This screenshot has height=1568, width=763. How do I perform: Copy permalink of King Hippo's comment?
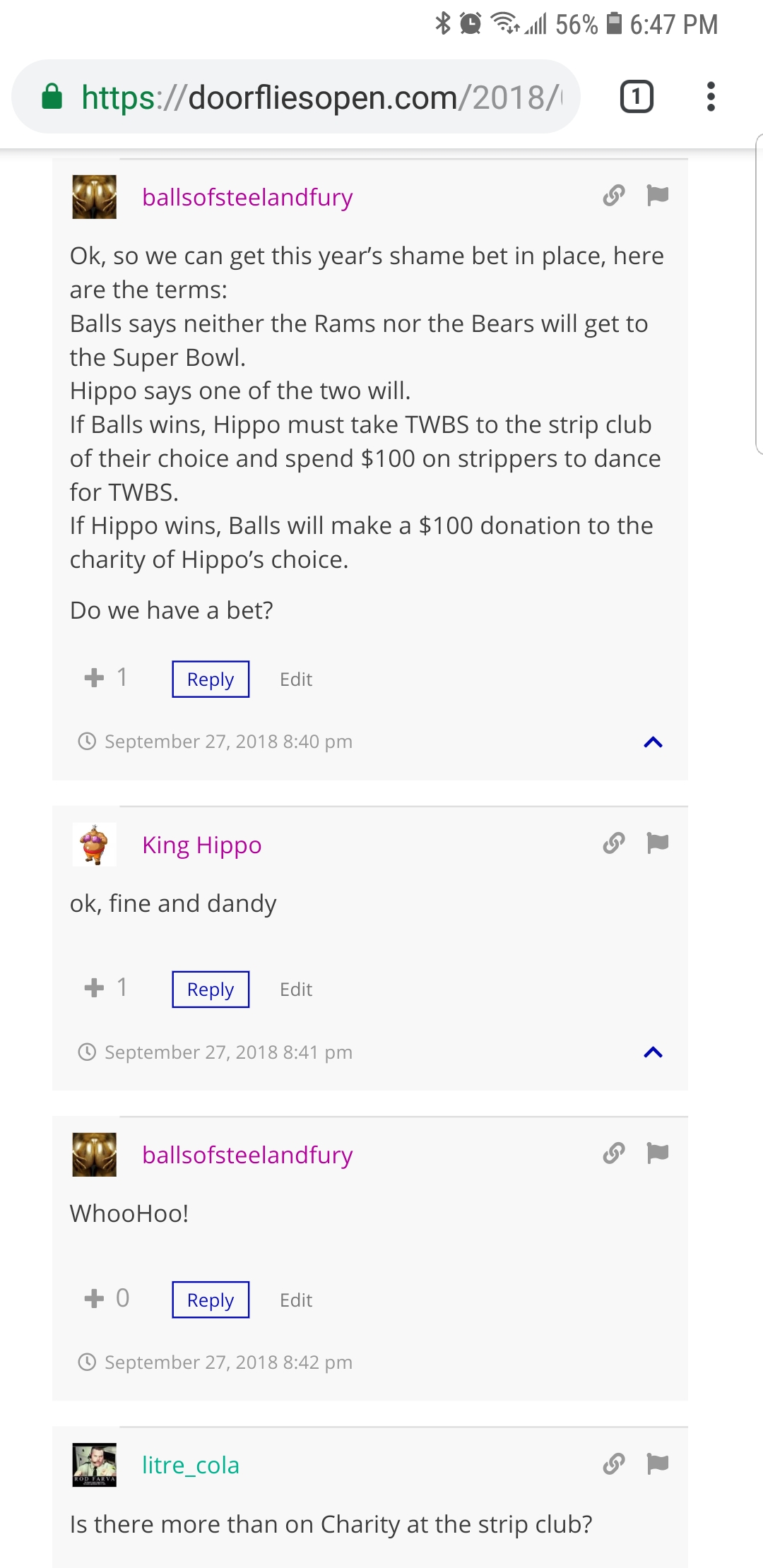coord(614,843)
